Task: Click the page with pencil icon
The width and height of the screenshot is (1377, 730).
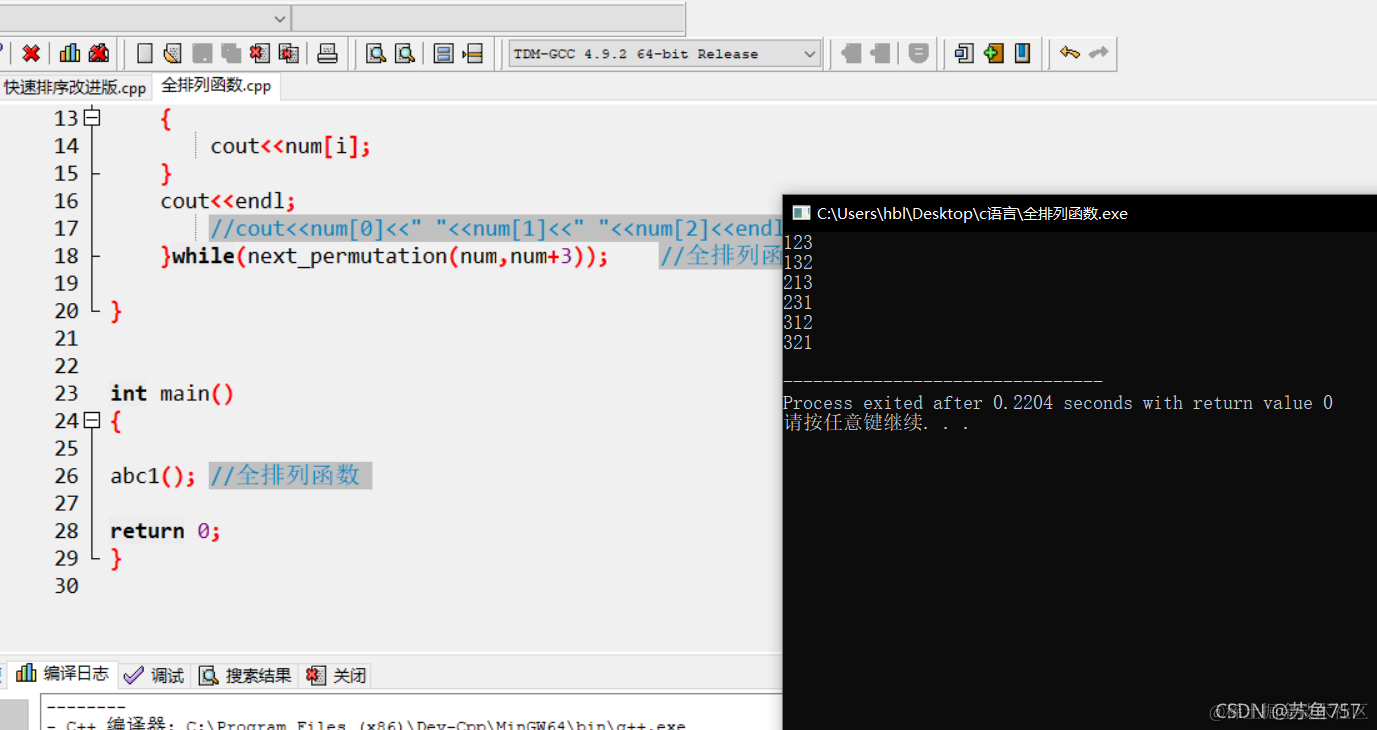Action: tap(173, 53)
